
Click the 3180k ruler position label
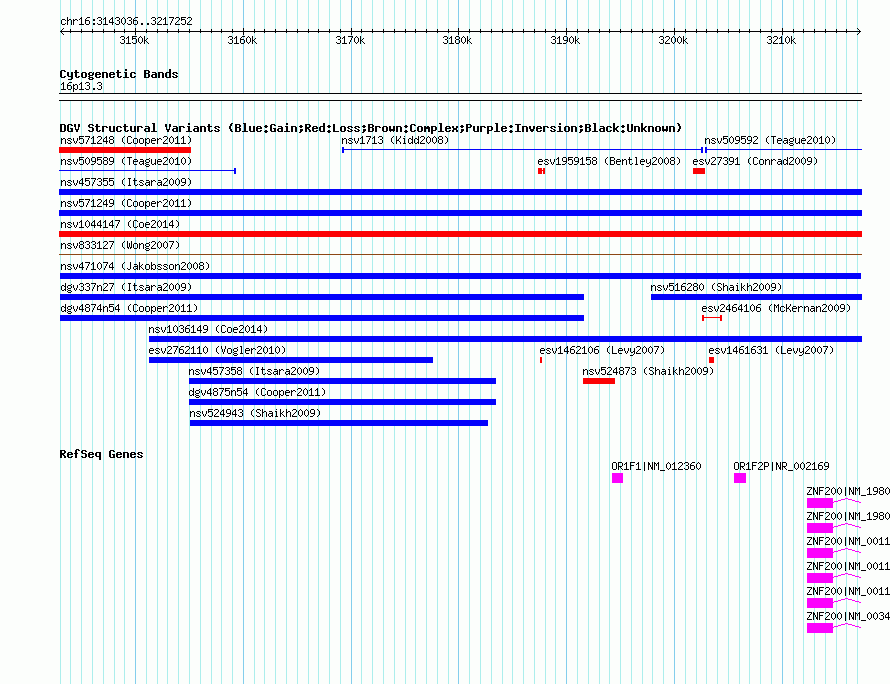tap(457, 40)
